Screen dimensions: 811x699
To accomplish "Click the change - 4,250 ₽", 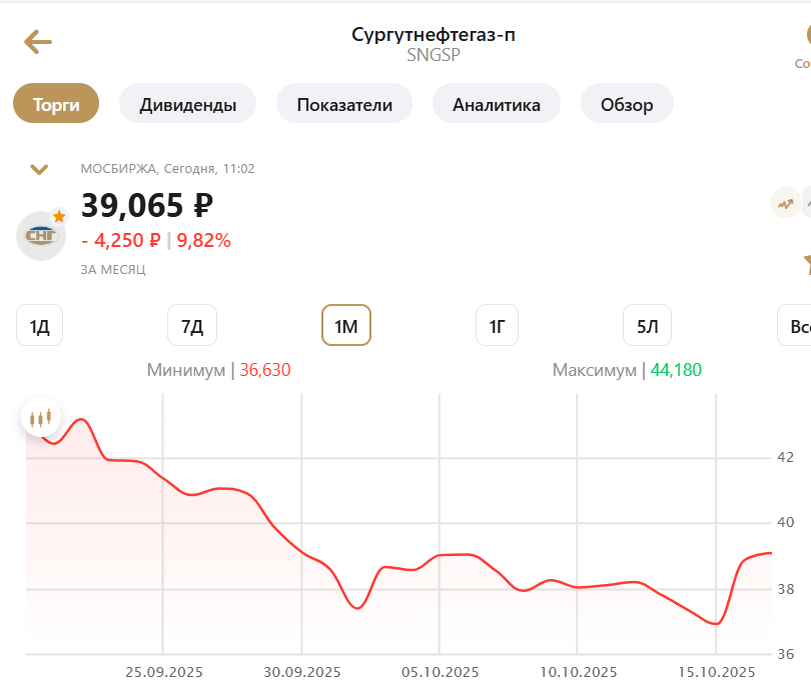I will pyautogui.click(x=121, y=240).
